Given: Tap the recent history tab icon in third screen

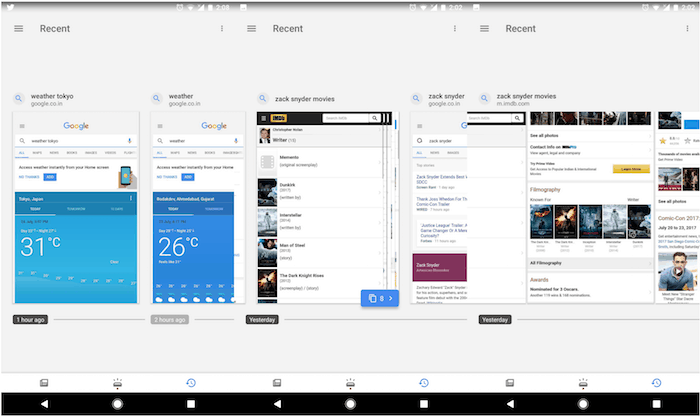Looking at the screenshot, I should click(656, 383).
